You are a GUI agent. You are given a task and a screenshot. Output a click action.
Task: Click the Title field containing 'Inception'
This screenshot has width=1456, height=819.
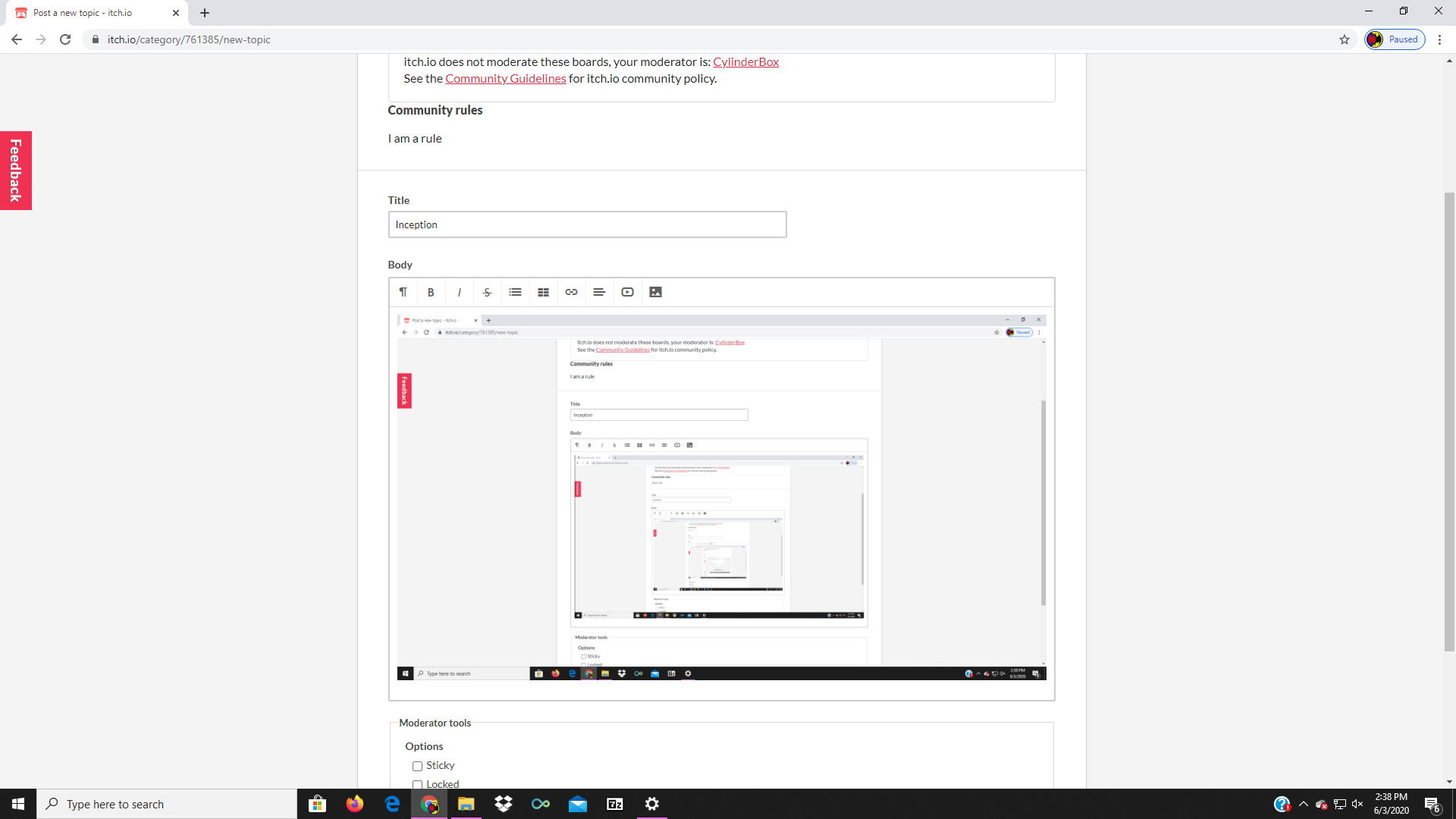(587, 224)
